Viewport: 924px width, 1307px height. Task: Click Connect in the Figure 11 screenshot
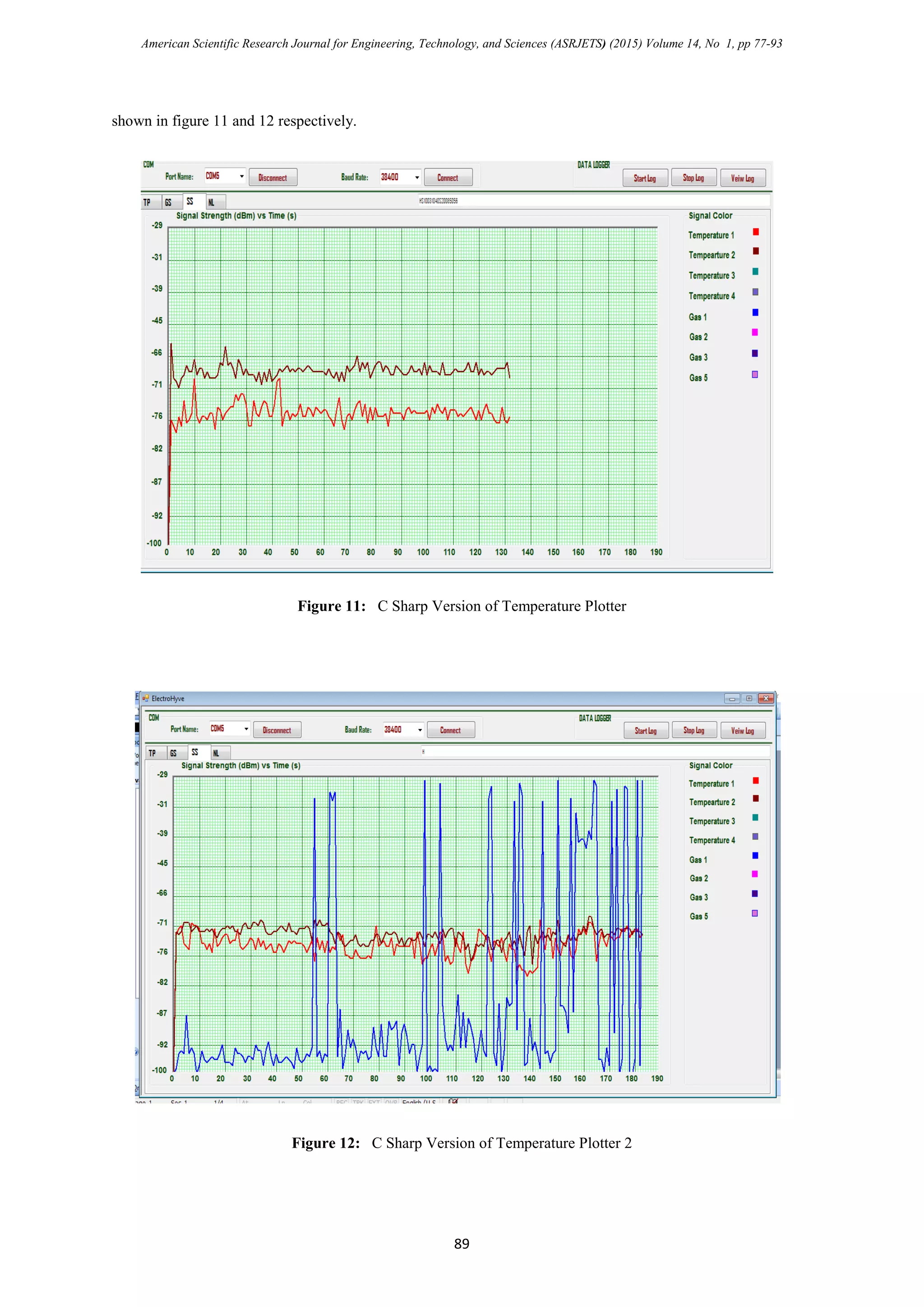point(448,178)
